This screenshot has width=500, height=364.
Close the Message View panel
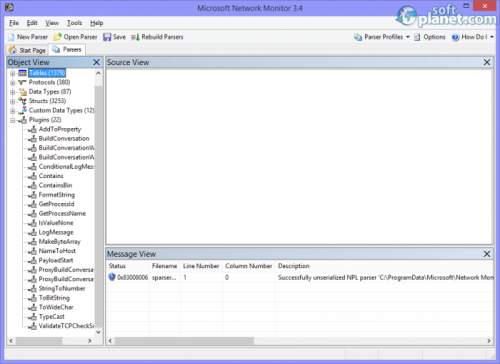coord(487,254)
